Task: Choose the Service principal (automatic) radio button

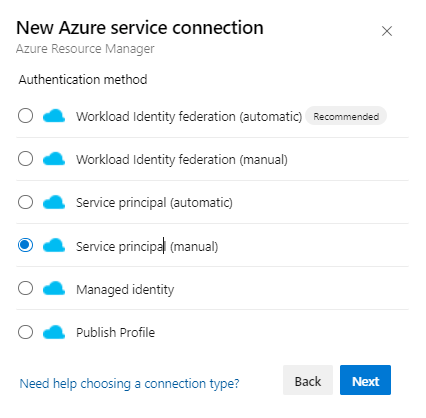Action: (x=25, y=202)
